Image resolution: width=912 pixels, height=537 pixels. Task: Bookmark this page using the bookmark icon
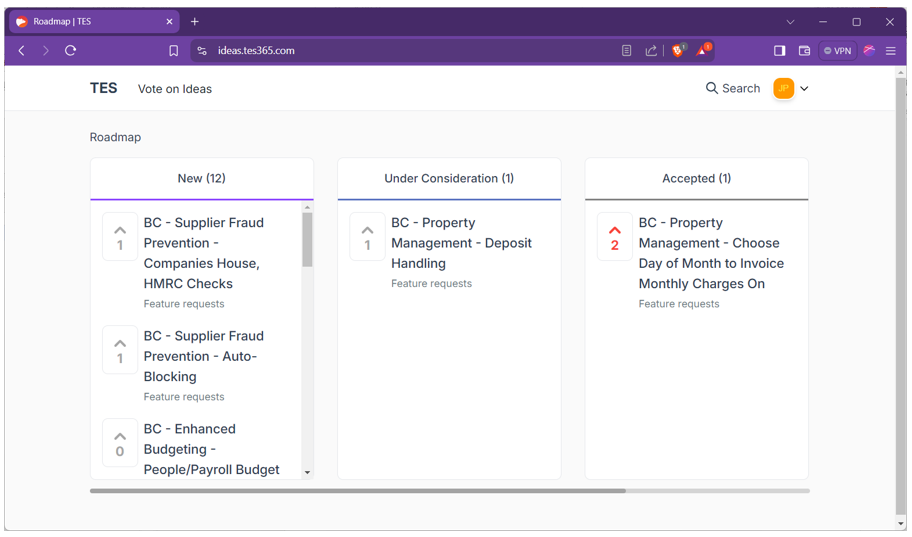click(x=173, y=51)
